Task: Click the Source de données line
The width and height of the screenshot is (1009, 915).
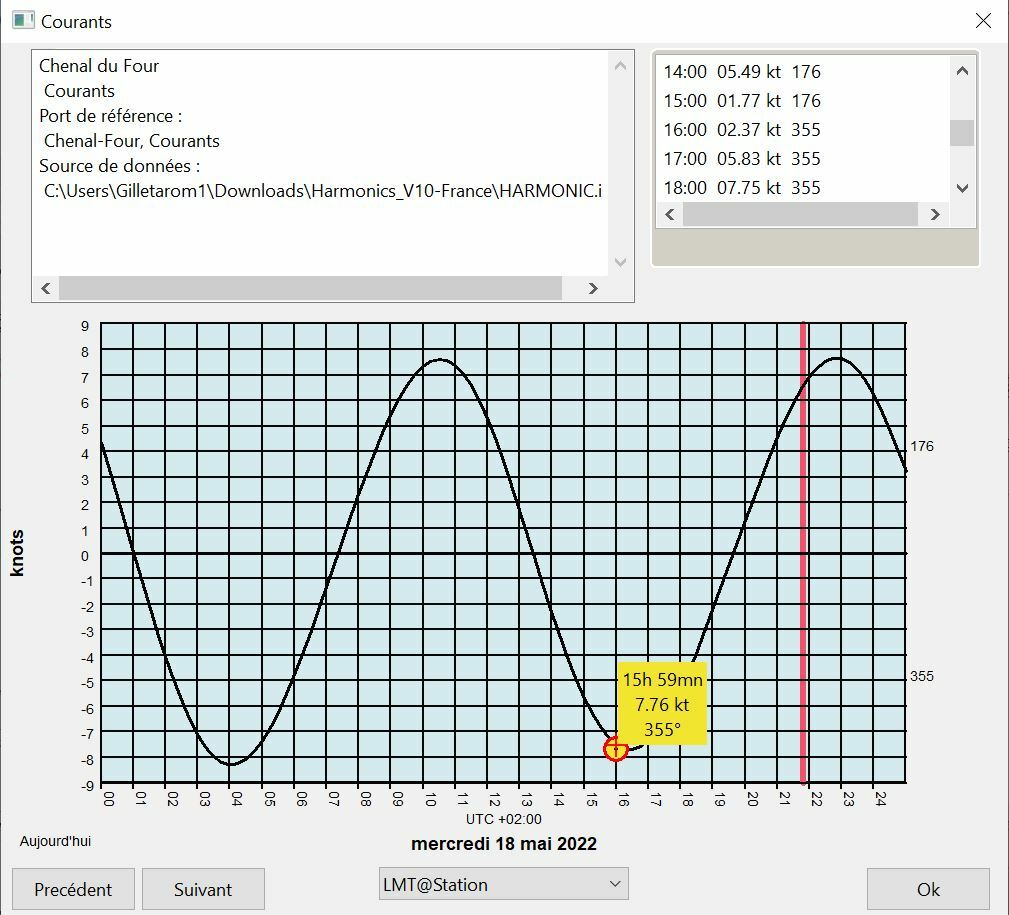Action: click(120, 166)
